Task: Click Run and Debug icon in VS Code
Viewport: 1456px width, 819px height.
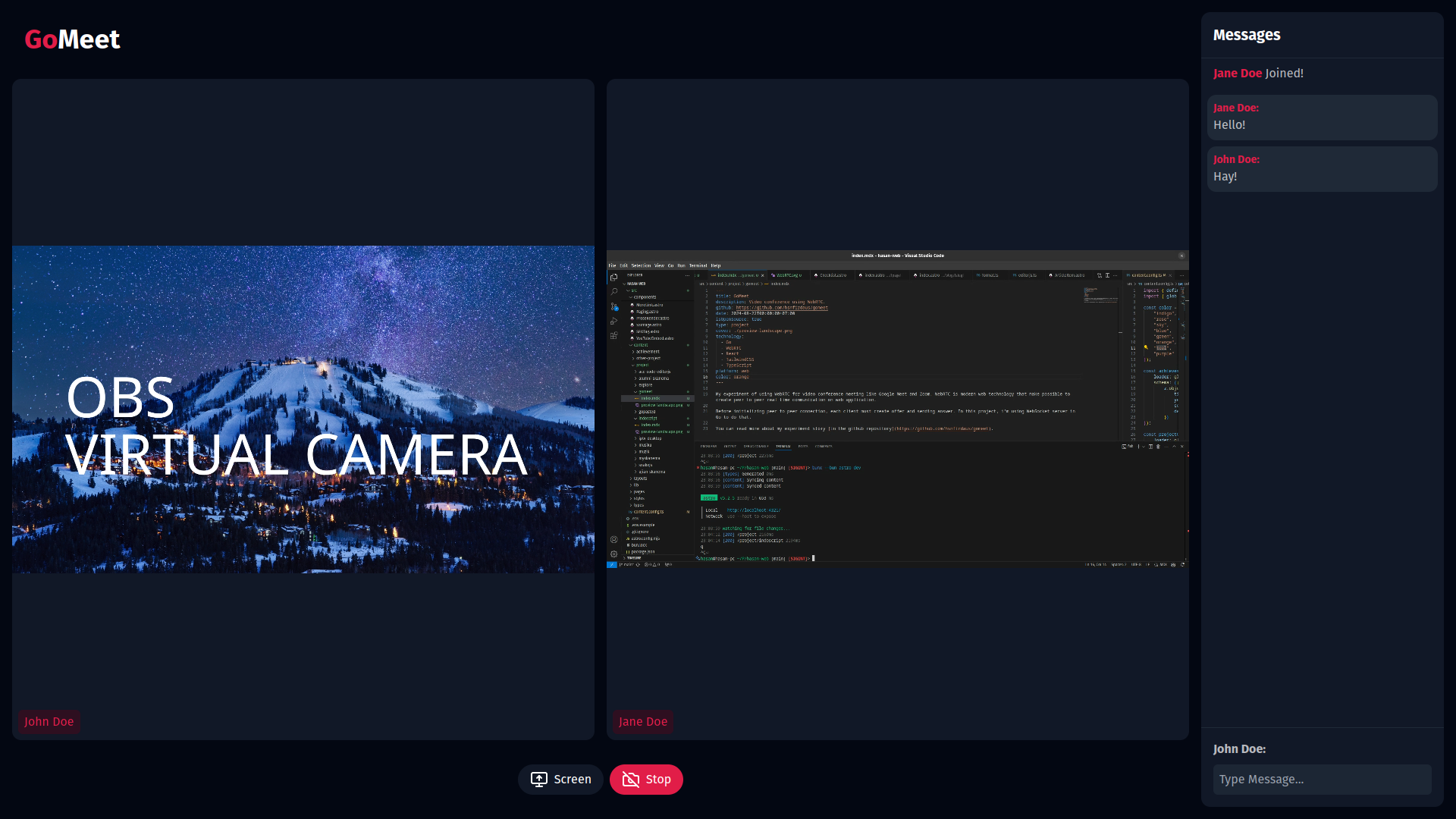Action: (613, 321)
